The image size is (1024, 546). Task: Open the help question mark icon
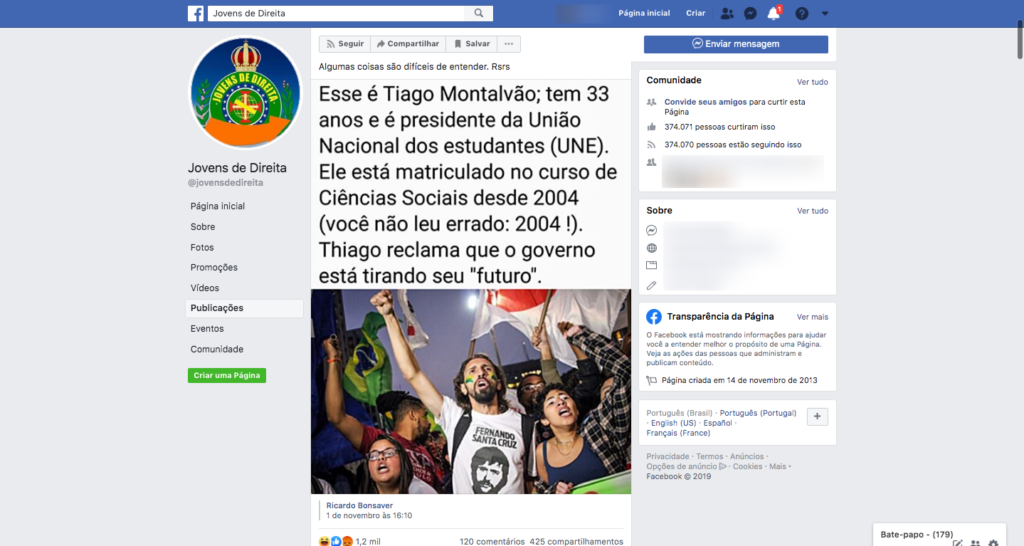802,13
